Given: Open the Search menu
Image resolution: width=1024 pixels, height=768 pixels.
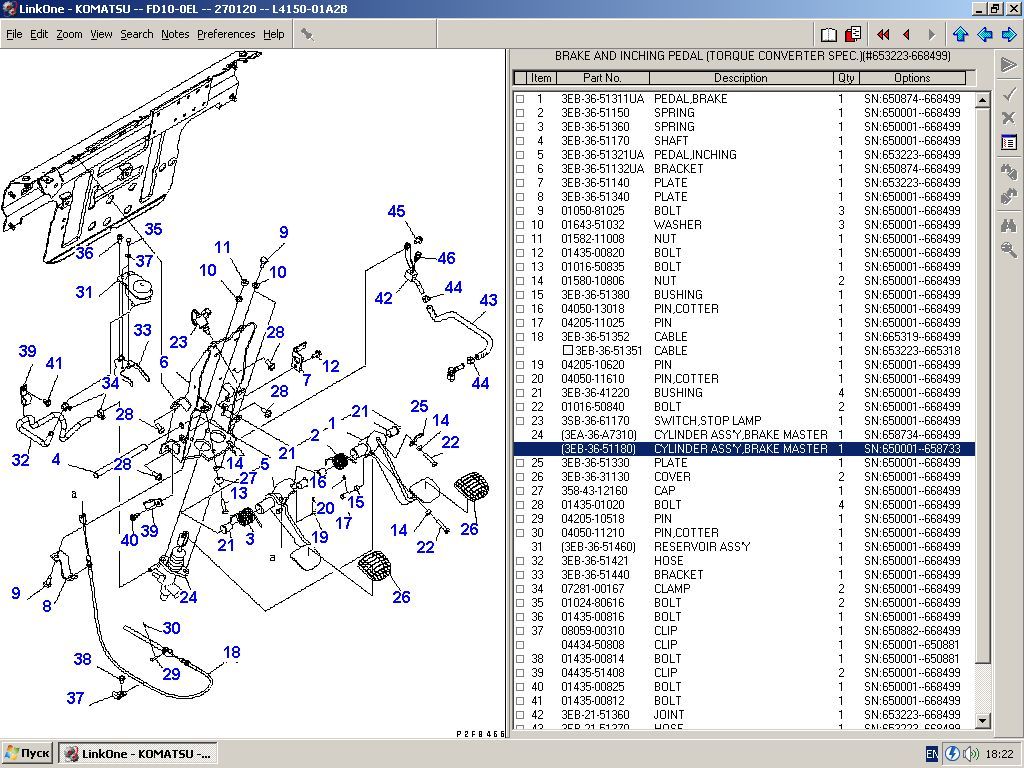Looking at the screenshot, I should coord(136,34).
